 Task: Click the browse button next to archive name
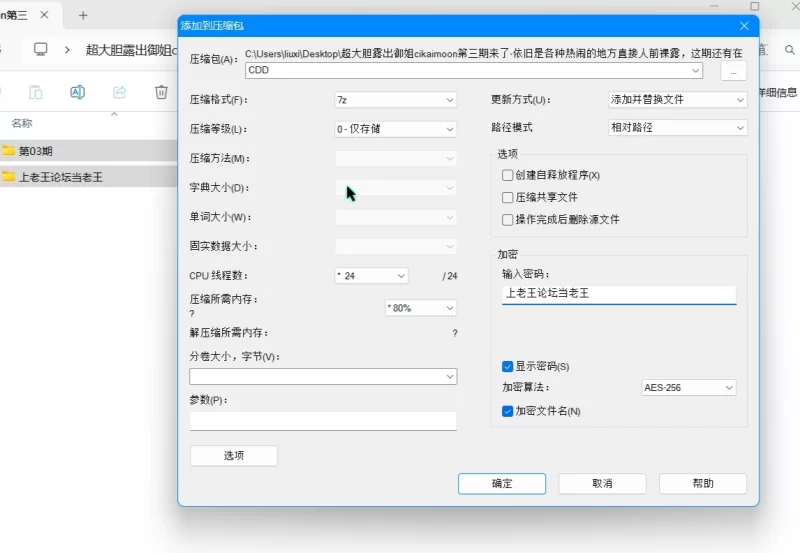733,71
